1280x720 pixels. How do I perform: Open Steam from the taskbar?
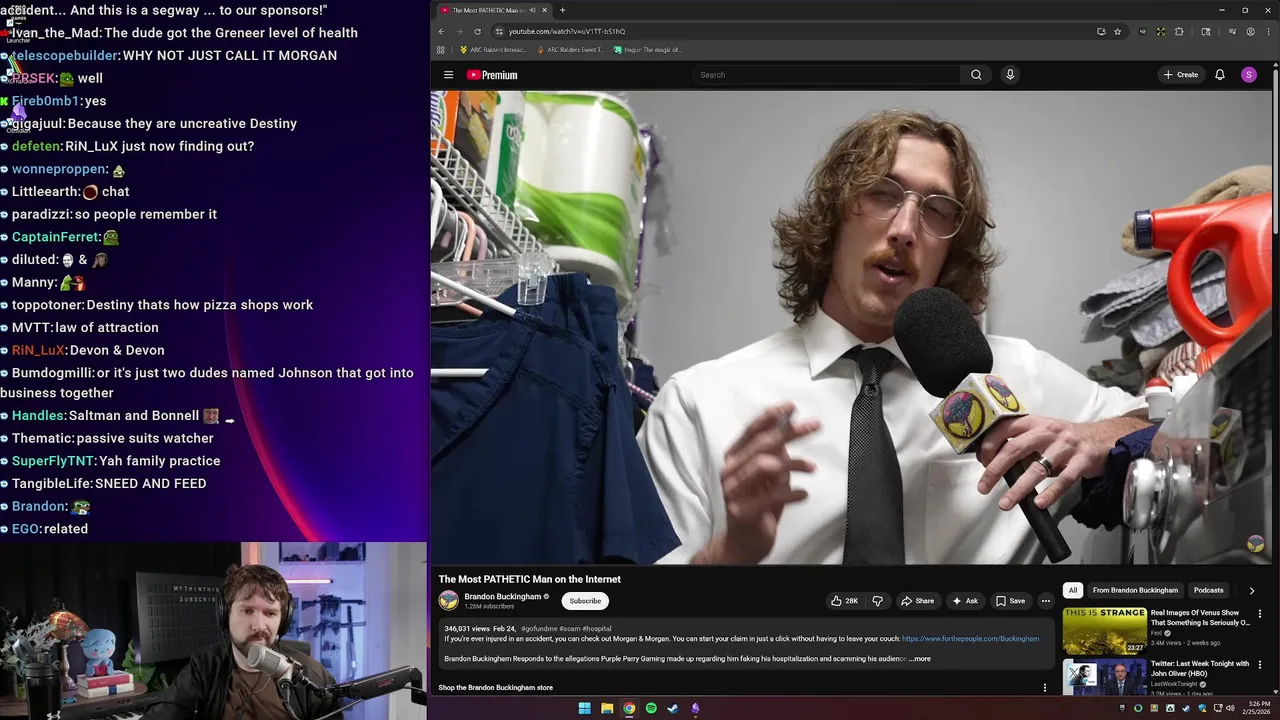tap(673, 708)
